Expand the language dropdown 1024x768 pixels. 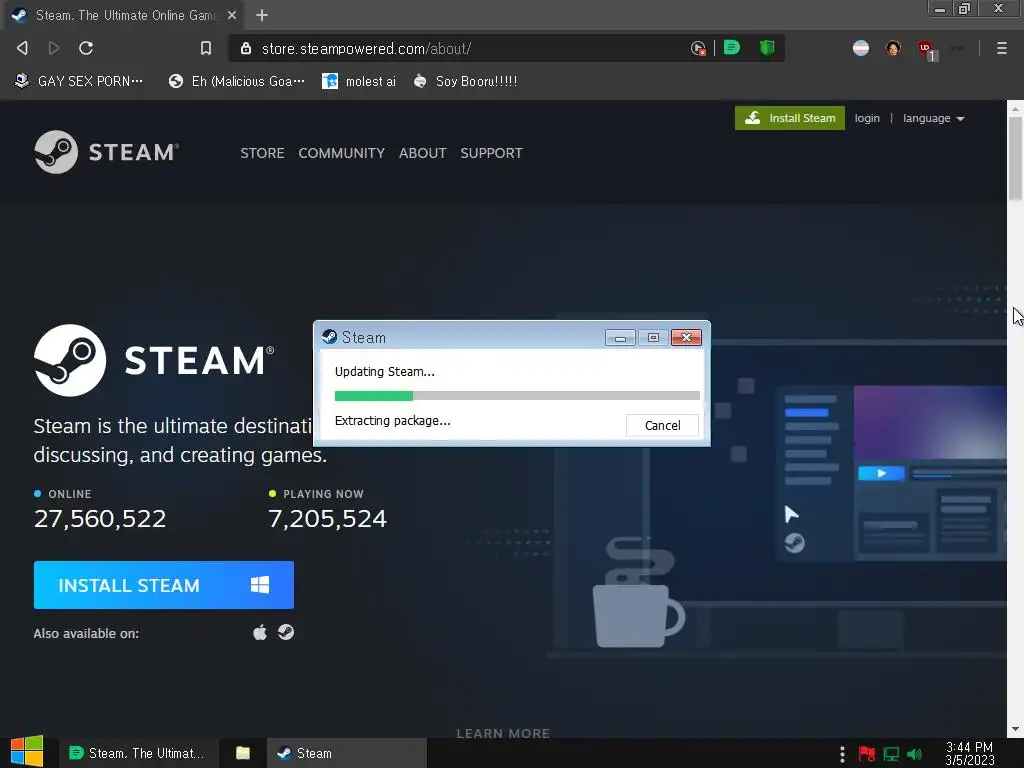pos(933,118)
